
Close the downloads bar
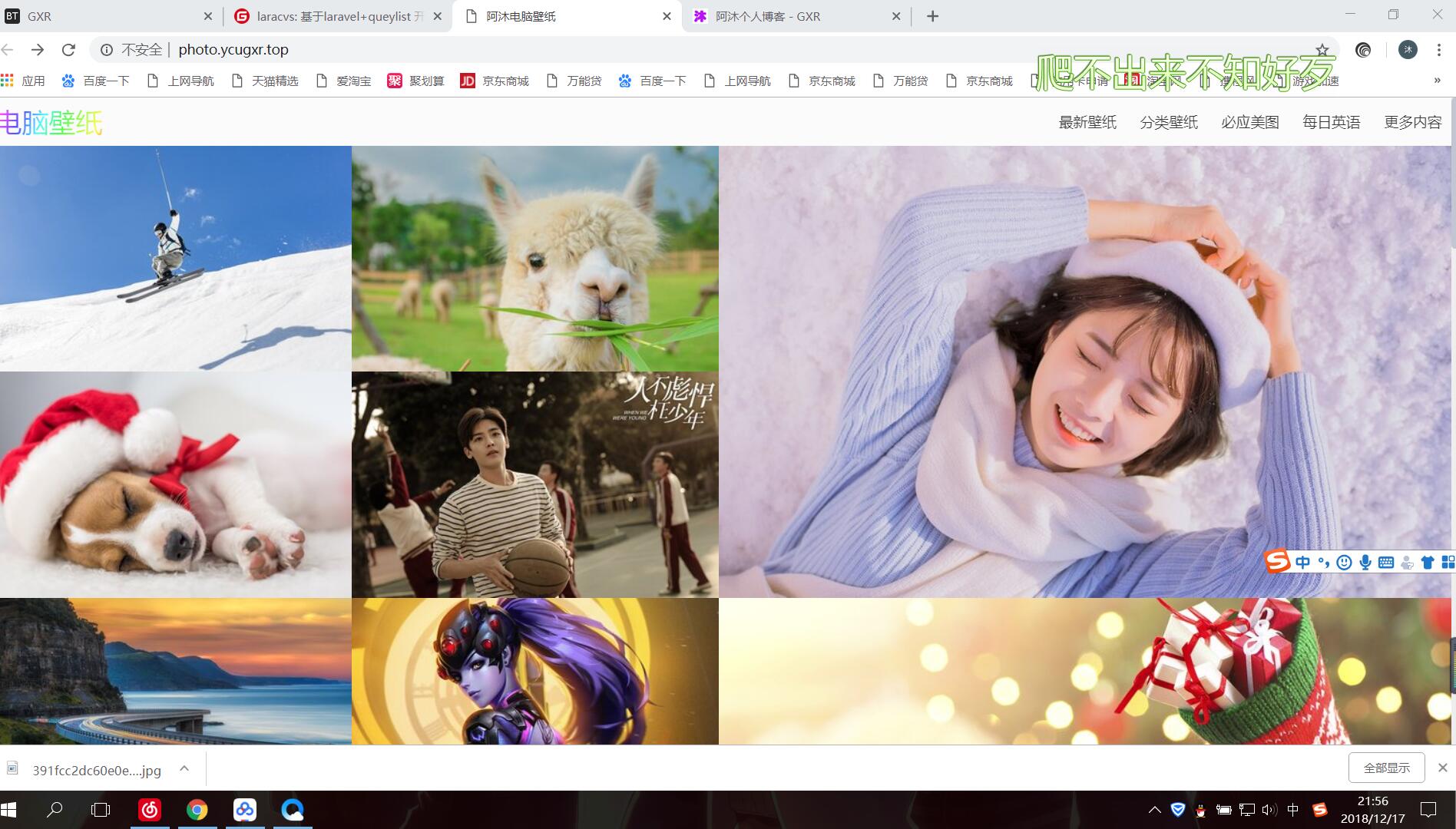point(1442,768)
